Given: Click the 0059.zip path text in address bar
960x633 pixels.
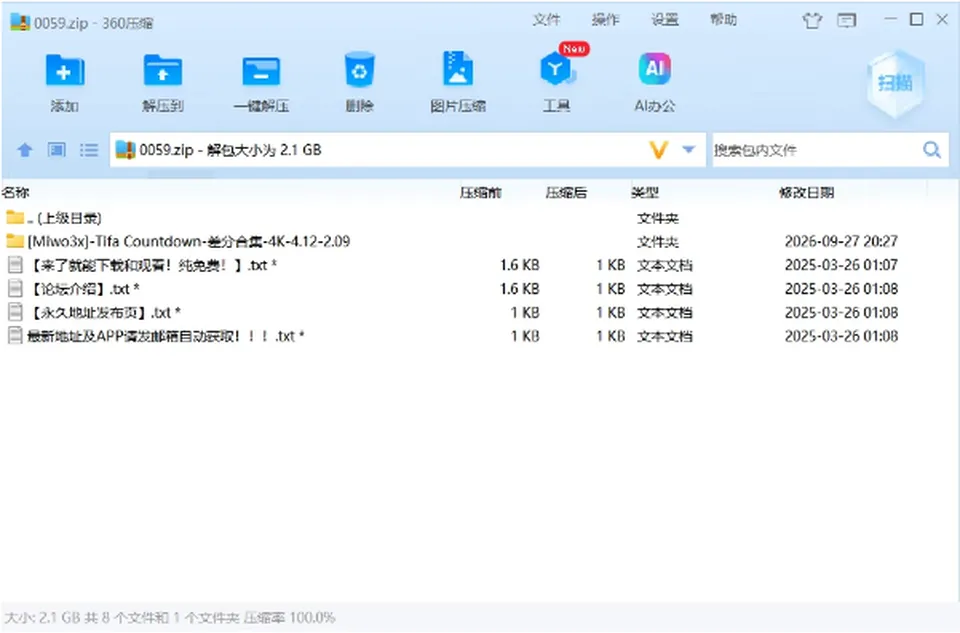Looking at the screenshot, I should (230, 150).
